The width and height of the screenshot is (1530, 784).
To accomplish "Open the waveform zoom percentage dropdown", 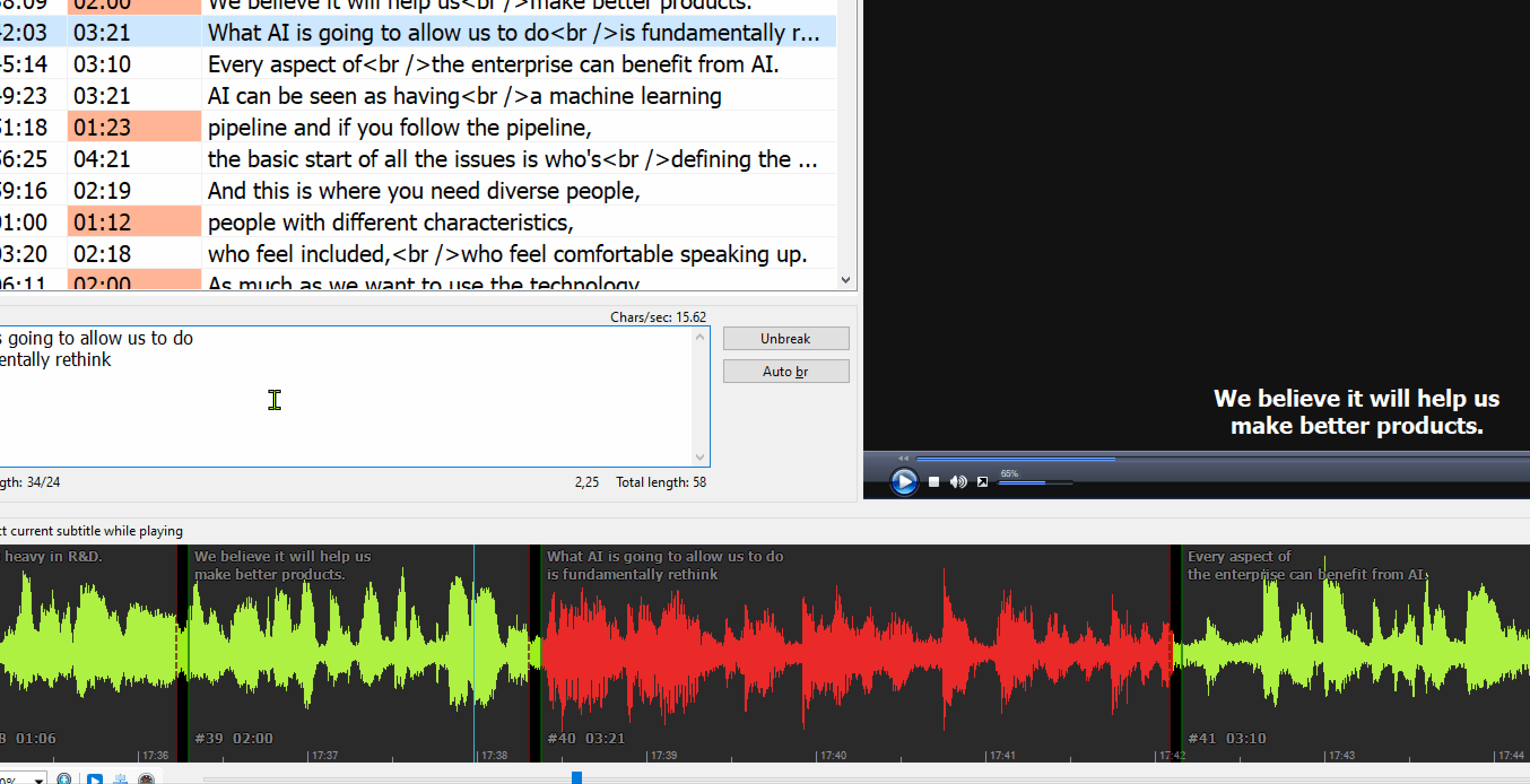I will 38,779.
